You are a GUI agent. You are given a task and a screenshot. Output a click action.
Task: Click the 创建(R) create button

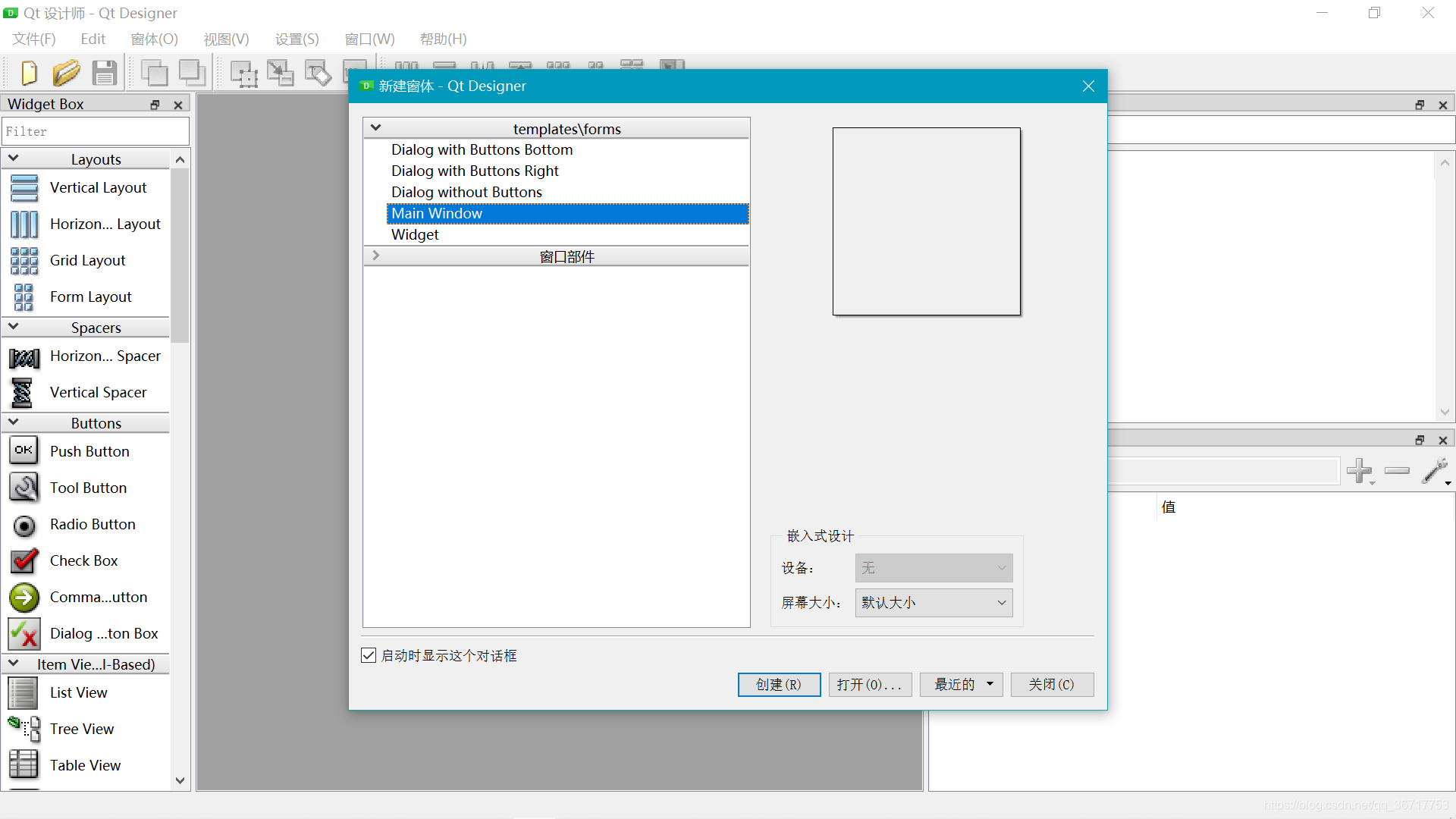779,685
